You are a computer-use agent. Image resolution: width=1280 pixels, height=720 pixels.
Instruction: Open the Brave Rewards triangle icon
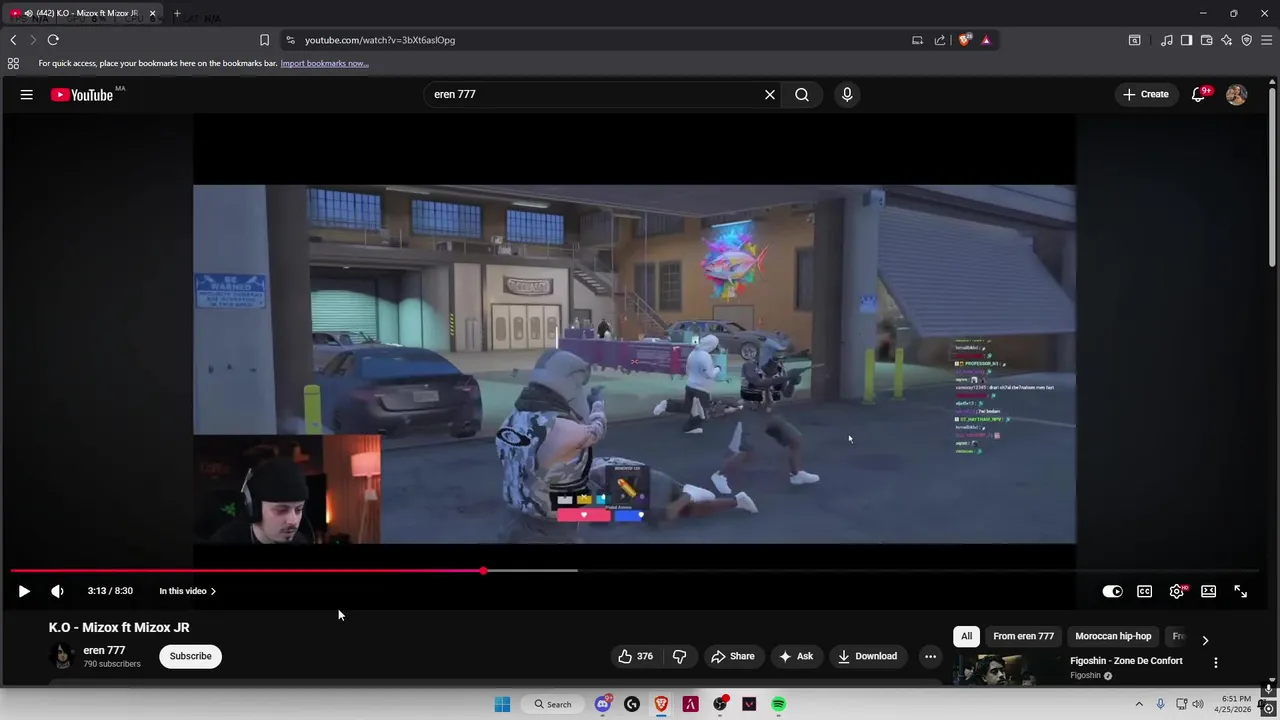tap(986, 40)
